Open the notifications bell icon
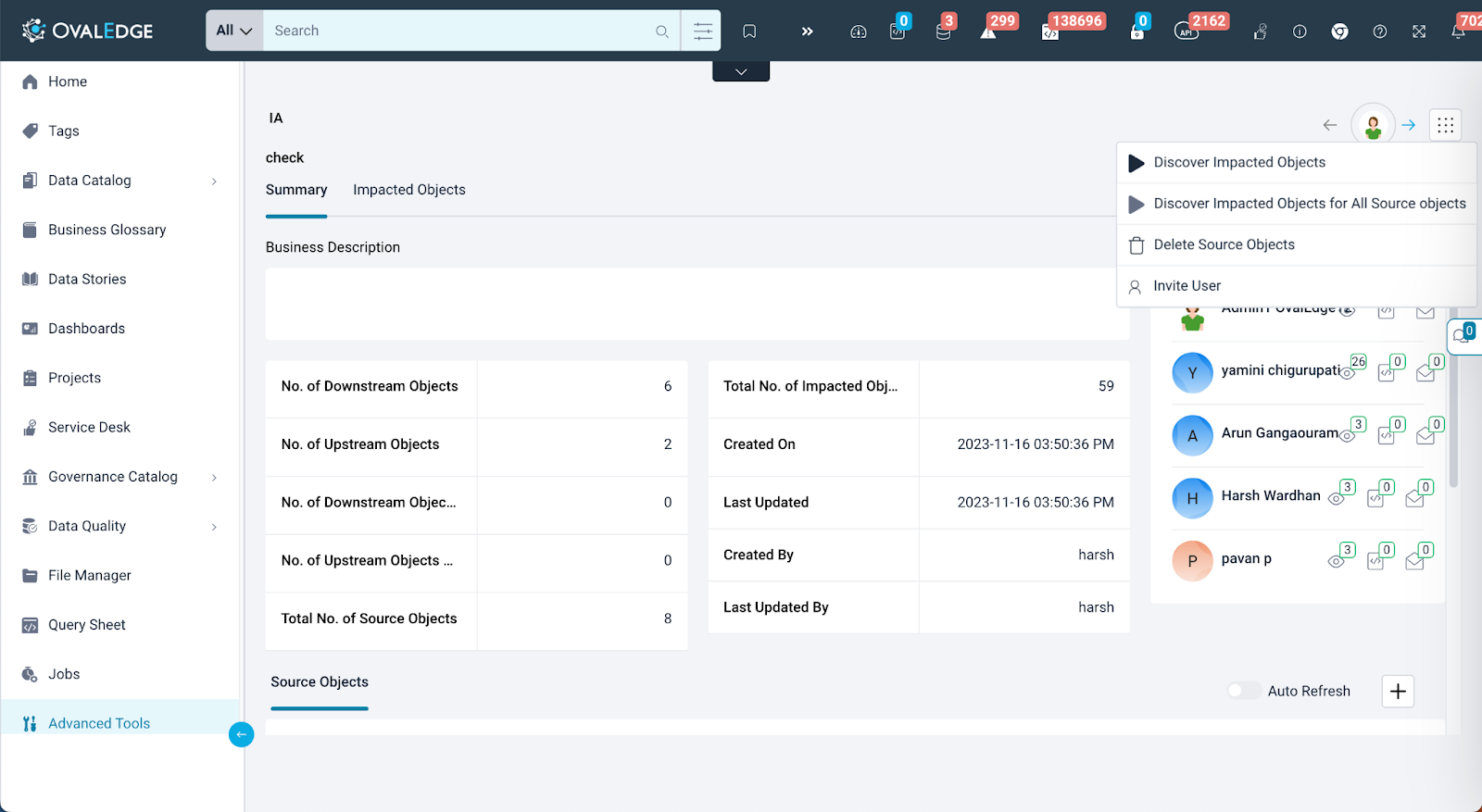 pyautogui.click(x=1458, y=31)
